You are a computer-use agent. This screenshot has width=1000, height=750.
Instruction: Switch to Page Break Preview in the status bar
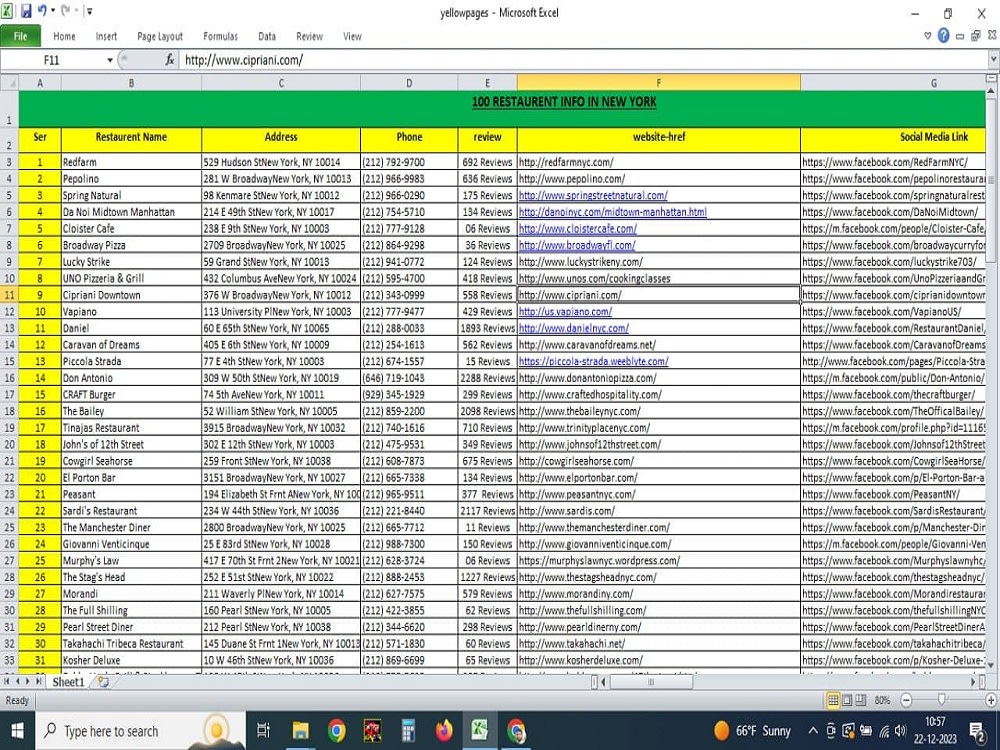pos(860,700)
